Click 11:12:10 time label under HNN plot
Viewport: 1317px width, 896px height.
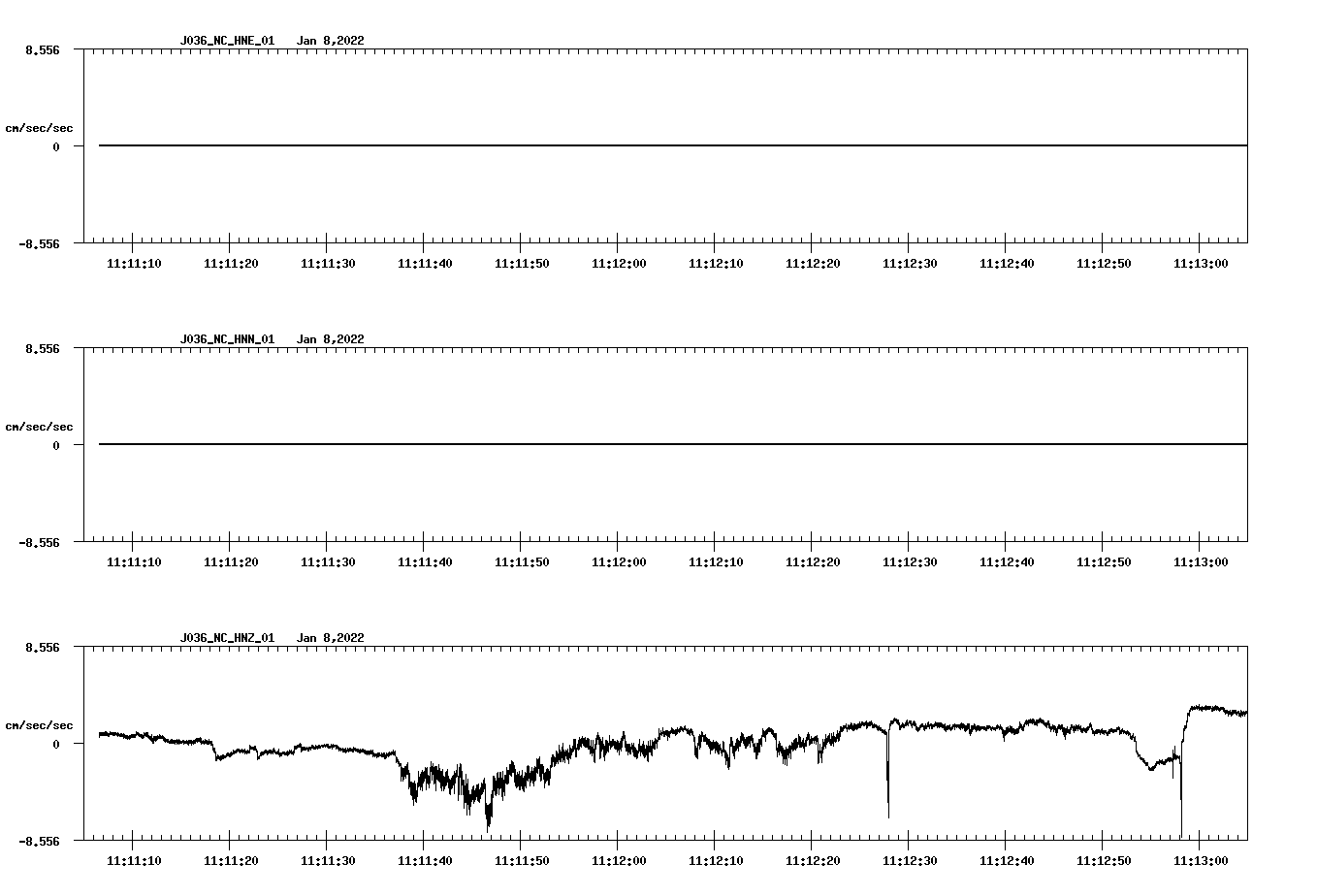[x=716, y=562]
